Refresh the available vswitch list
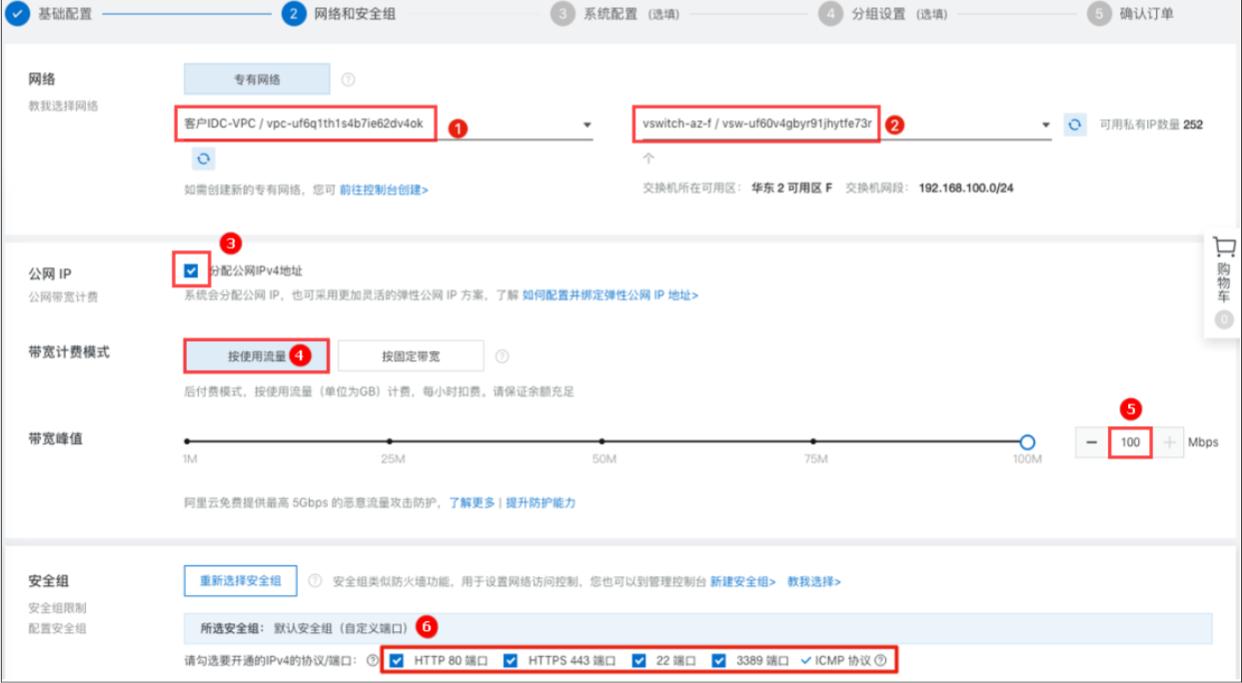This screenshot has width=1242, height=683. click(1075, 123)
